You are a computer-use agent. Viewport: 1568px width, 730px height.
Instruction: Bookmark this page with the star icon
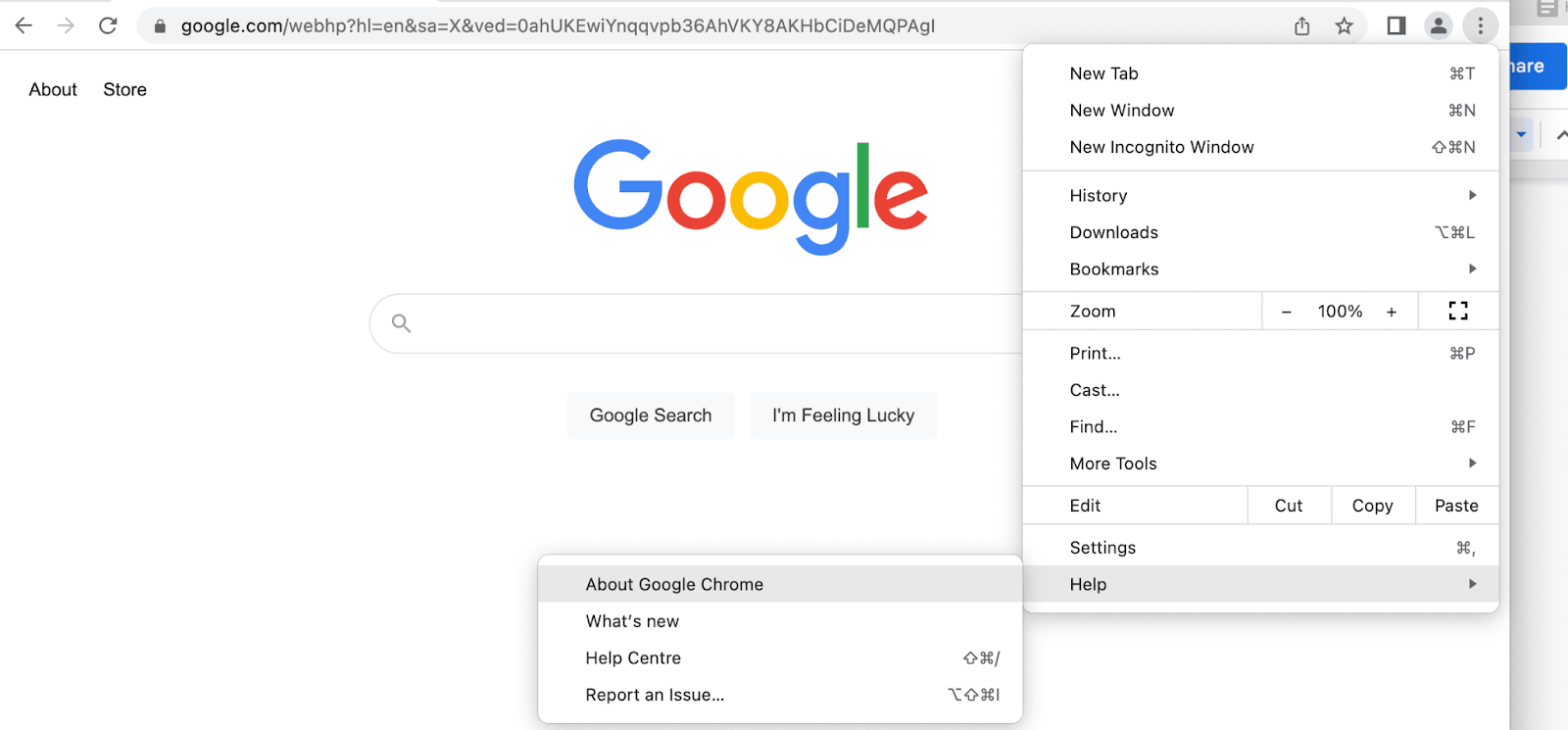point(1344,25)
